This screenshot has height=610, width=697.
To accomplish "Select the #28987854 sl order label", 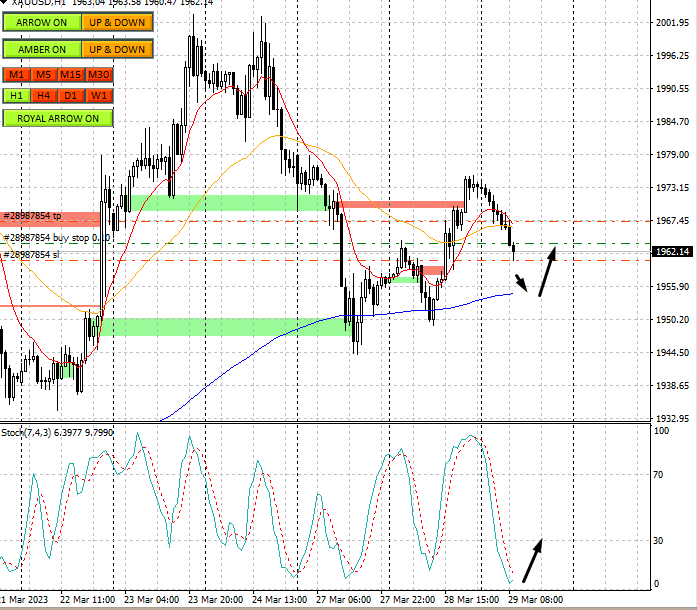I will pos(31,255).
